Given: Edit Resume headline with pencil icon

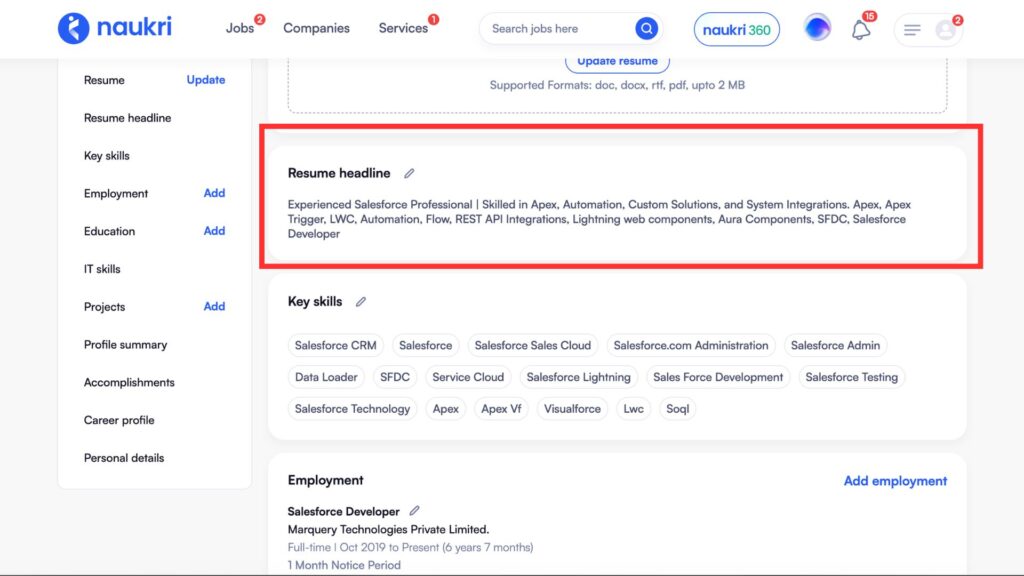Looking at the screenshot, I should click(x=409, y=174).
